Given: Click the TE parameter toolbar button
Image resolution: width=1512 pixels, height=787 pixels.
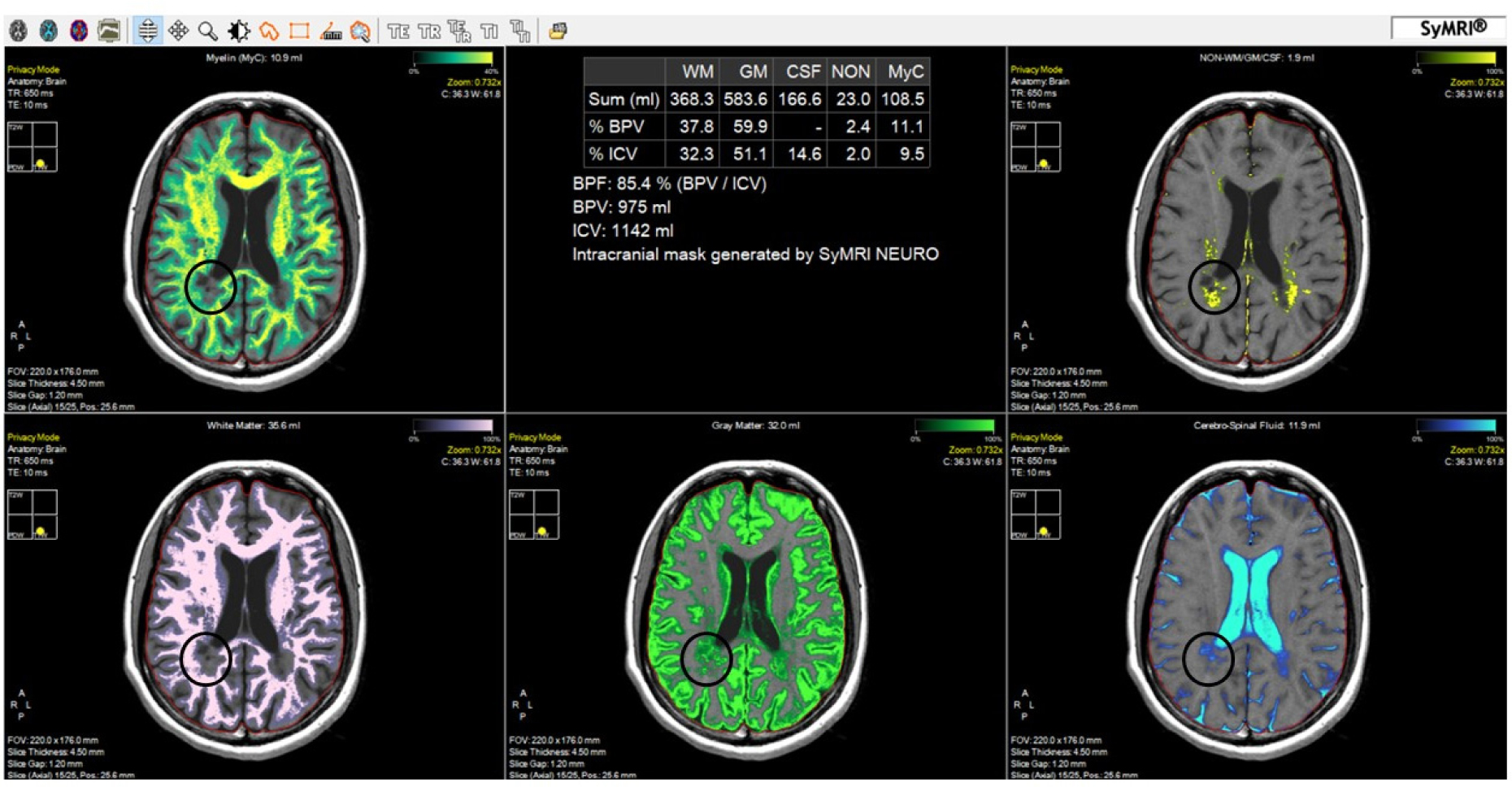Looking at the screenshot, I should point(398,31).
